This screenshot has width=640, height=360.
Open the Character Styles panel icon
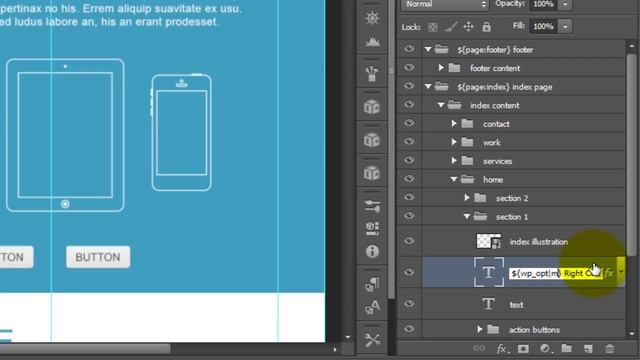(372, 307)
